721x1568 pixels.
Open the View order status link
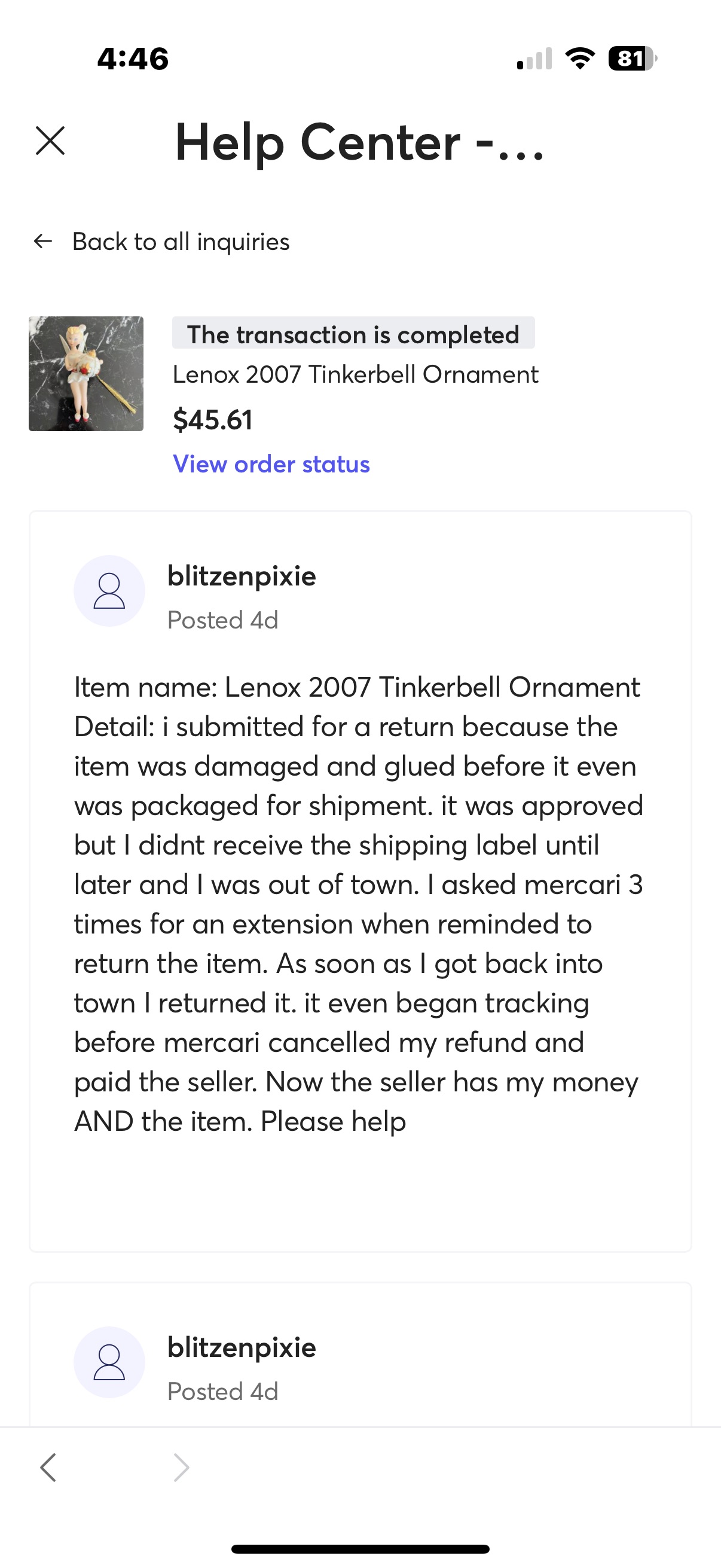coord(271,464)
